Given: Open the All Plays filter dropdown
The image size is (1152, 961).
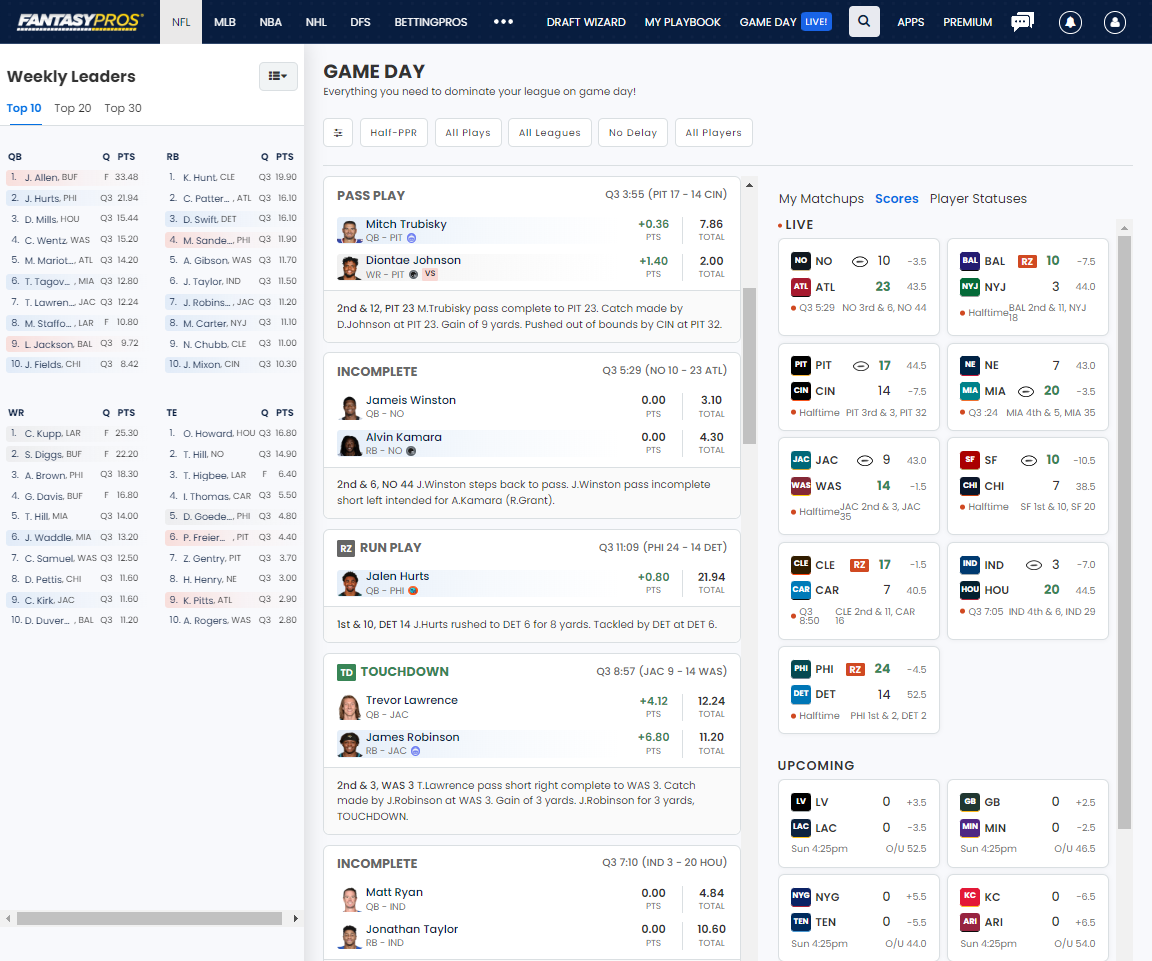Looking at the screenshot, I should (x=468, y=133).
